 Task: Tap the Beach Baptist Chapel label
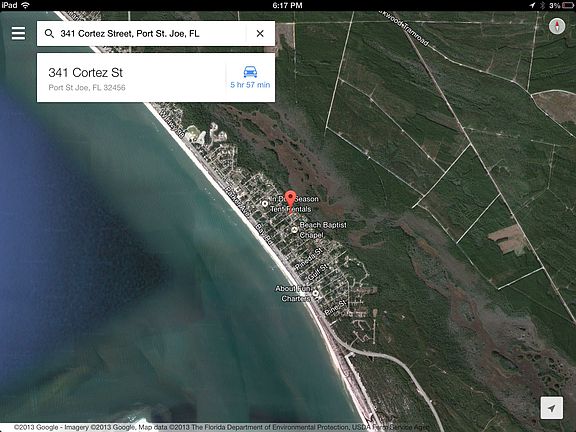coord(323,230)
